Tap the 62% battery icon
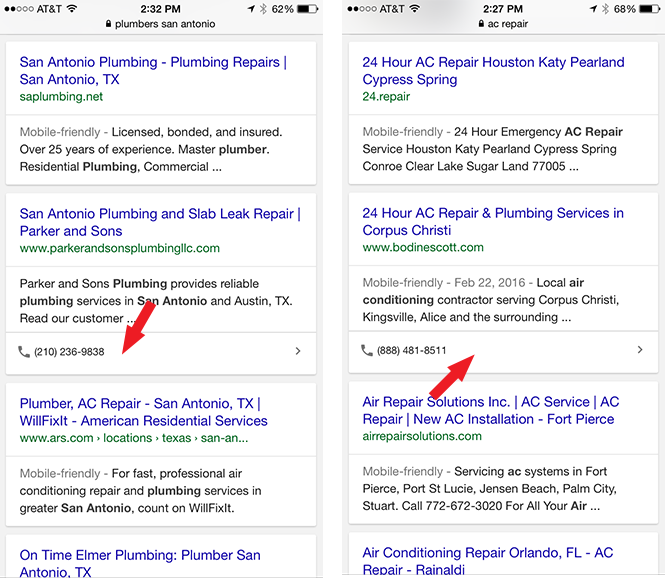The height and width of the screenshot is (578, 665). [x=307, y=9]
